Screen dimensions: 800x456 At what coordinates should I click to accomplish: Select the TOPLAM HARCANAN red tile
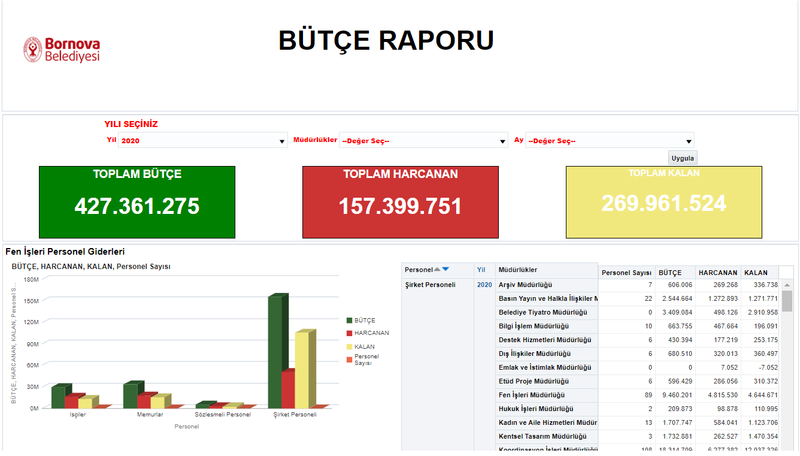point(401,202)
